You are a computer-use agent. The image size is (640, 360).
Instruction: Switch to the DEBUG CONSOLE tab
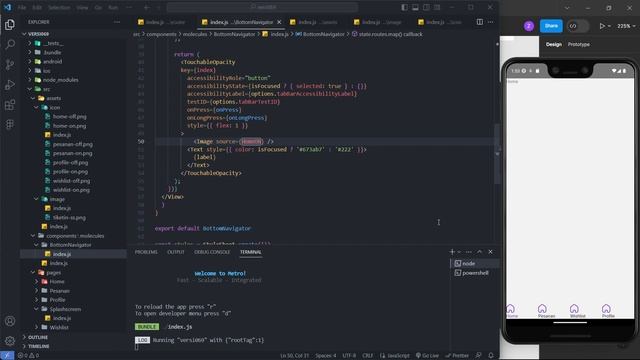(x=212, y=252)
